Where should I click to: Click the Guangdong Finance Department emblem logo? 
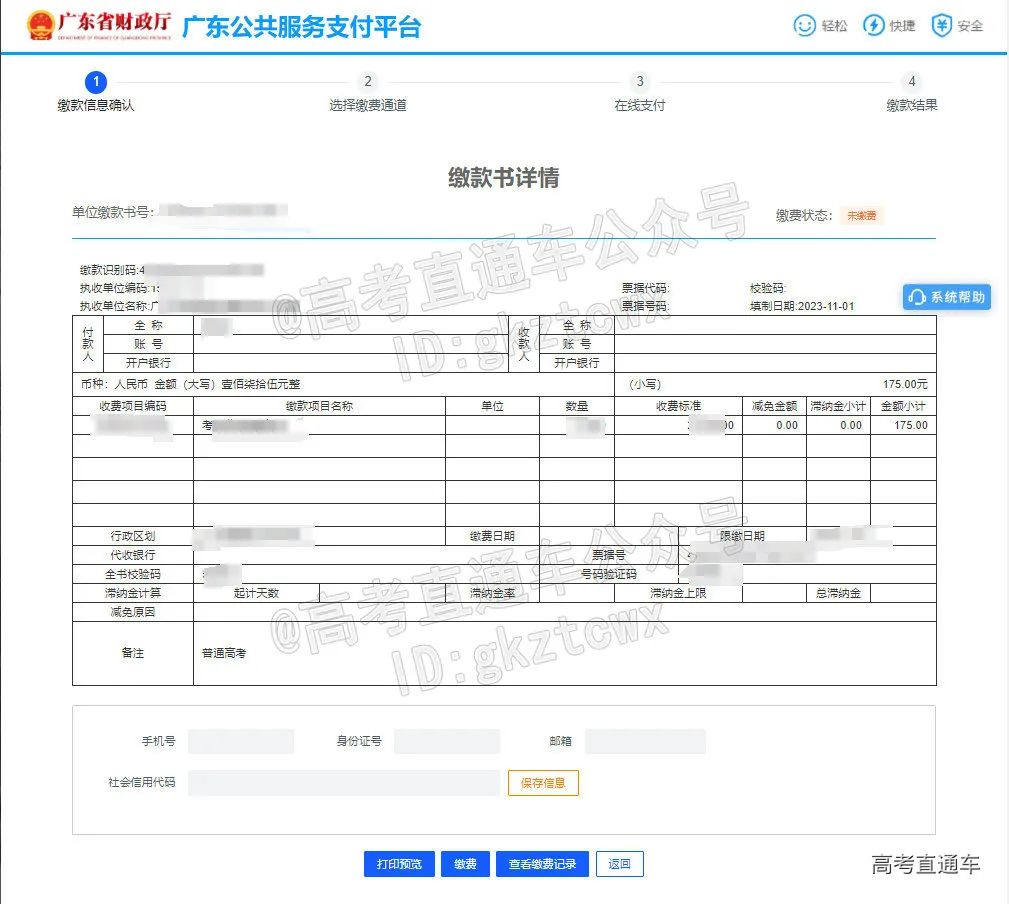coord(41,26)
